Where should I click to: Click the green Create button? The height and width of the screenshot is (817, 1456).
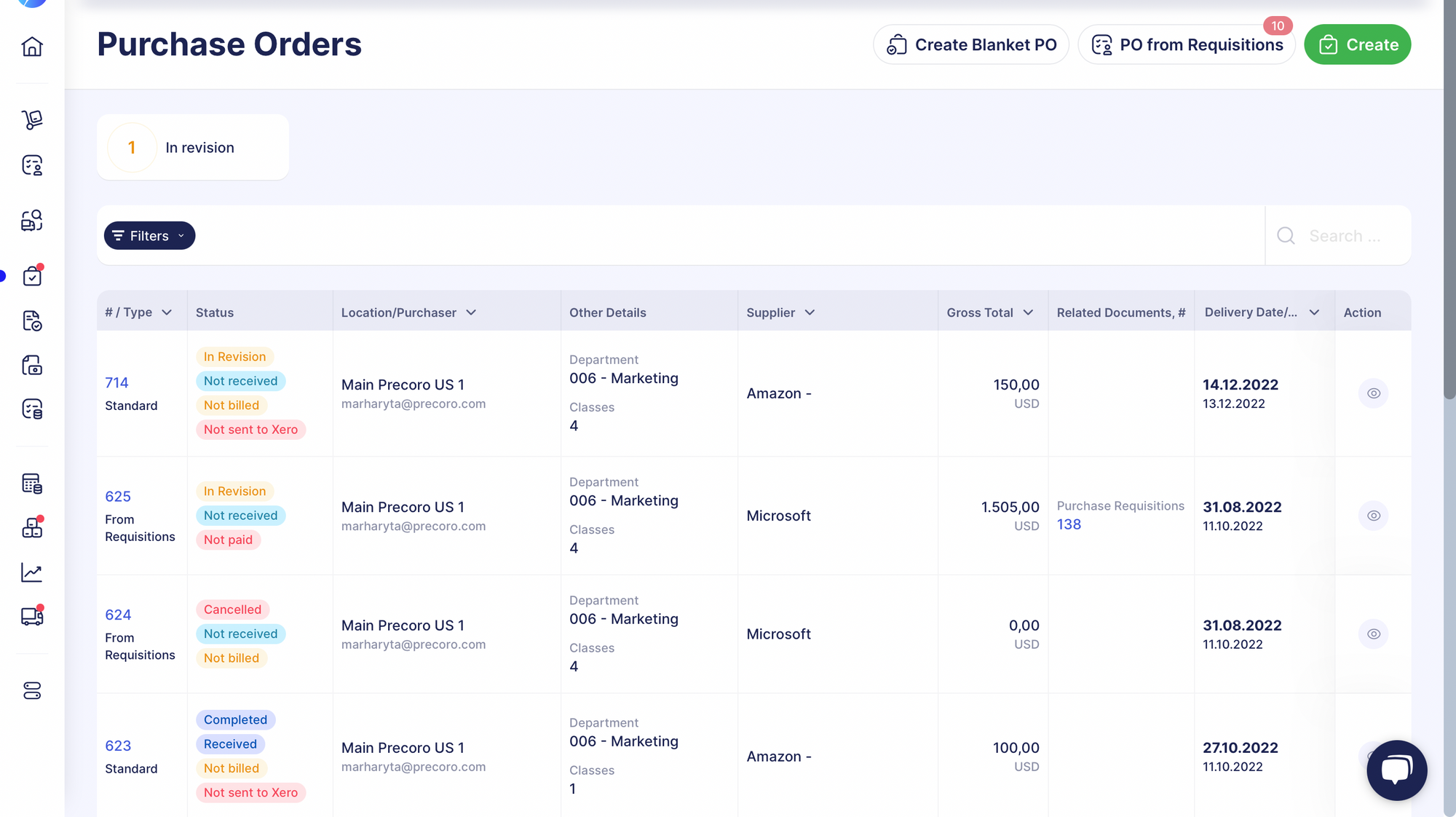(x=1357, y=44)
